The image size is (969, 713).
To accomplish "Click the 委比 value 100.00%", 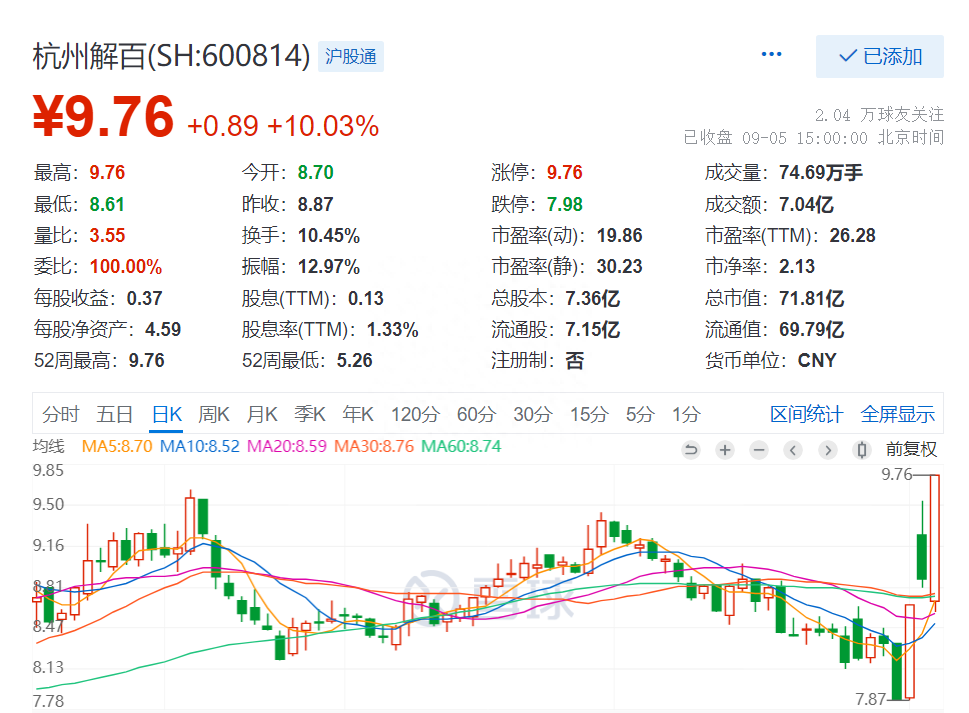I will pos(126,267).
